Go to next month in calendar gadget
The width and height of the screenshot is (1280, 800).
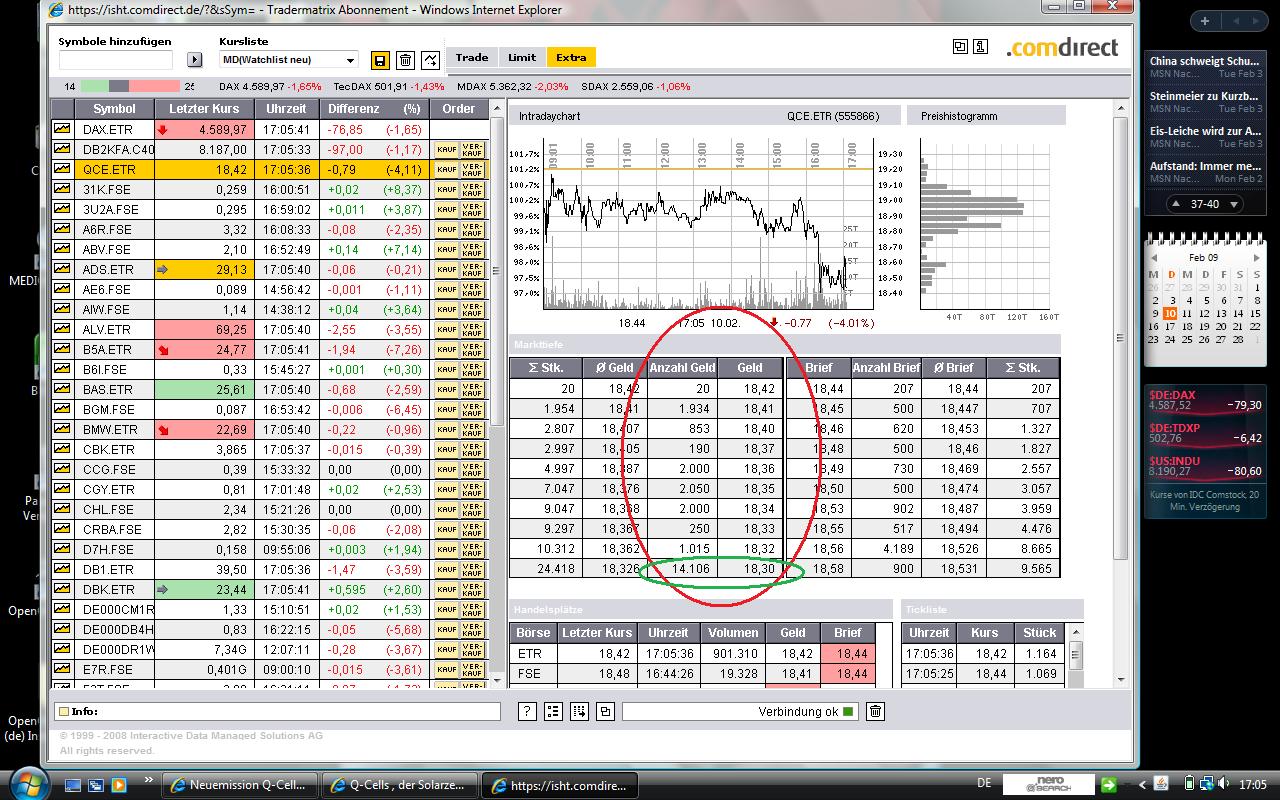pos(1257,258)
